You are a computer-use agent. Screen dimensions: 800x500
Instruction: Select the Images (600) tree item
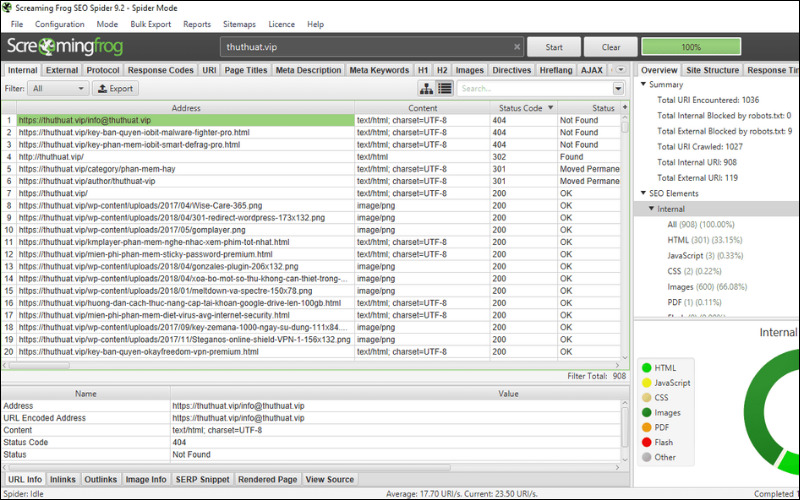707,287
